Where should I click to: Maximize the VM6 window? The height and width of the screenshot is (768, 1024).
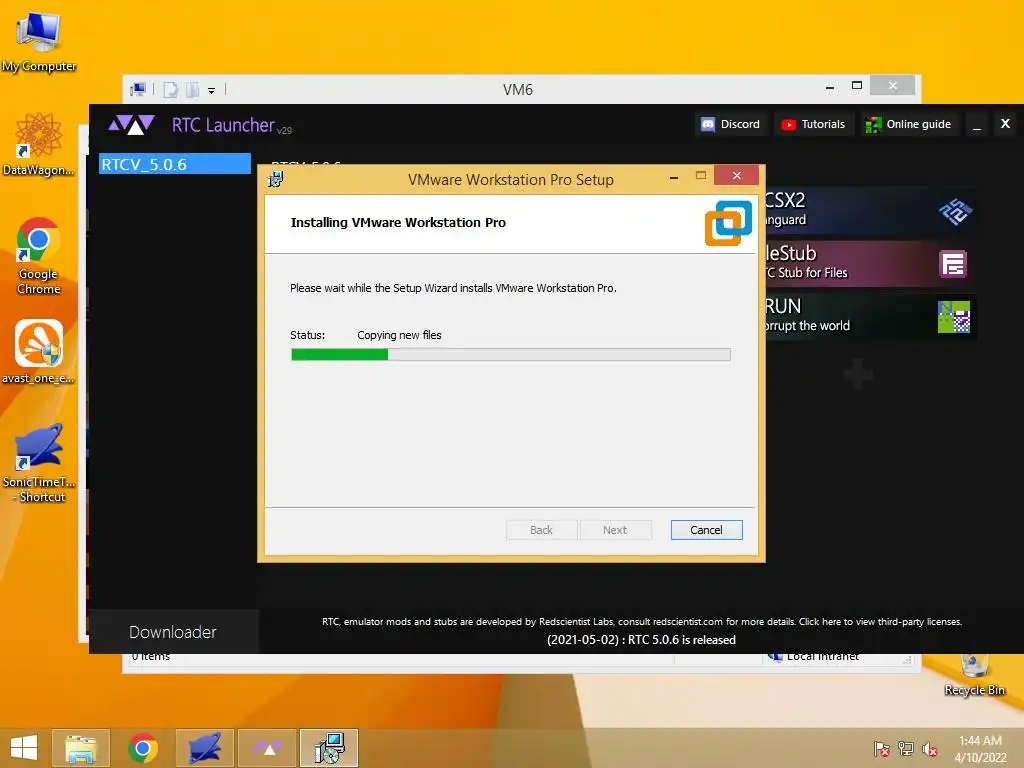(x=857, y=86)
